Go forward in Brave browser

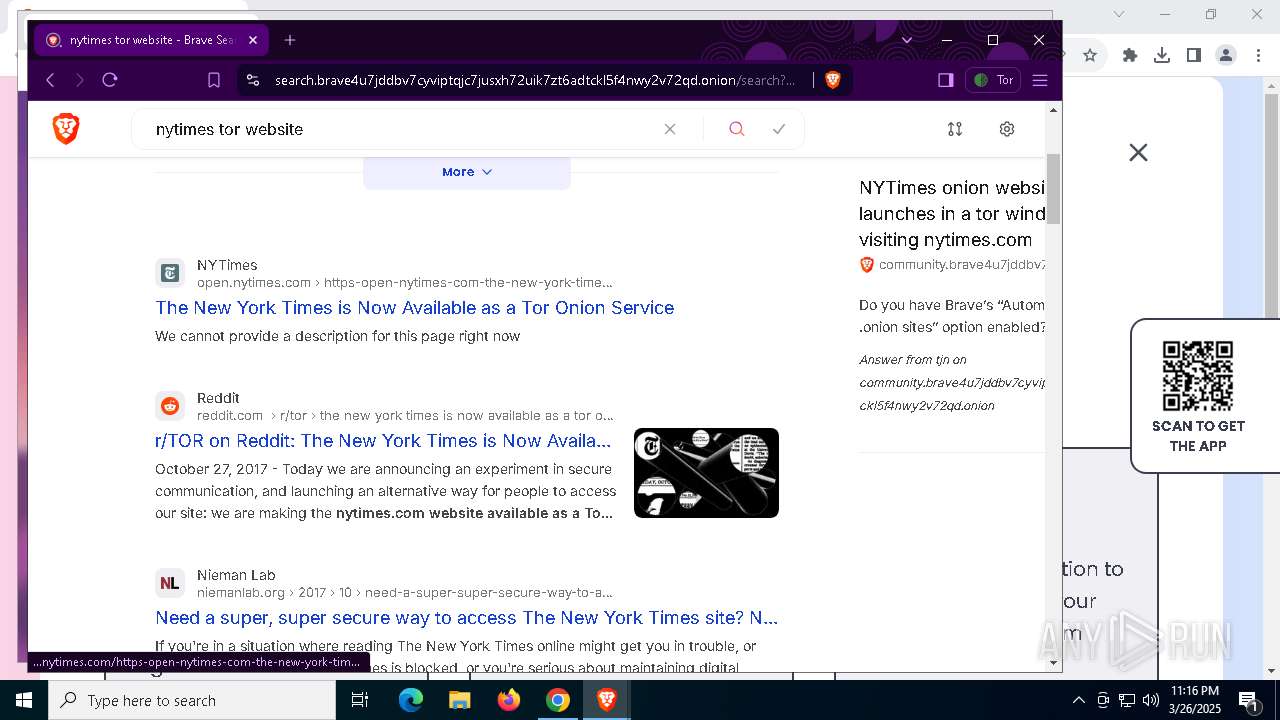pos(80,80)
